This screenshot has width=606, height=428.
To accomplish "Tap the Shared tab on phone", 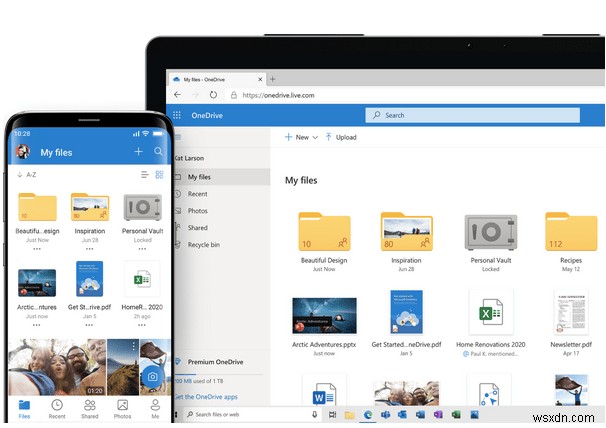I will click(90, 410).
